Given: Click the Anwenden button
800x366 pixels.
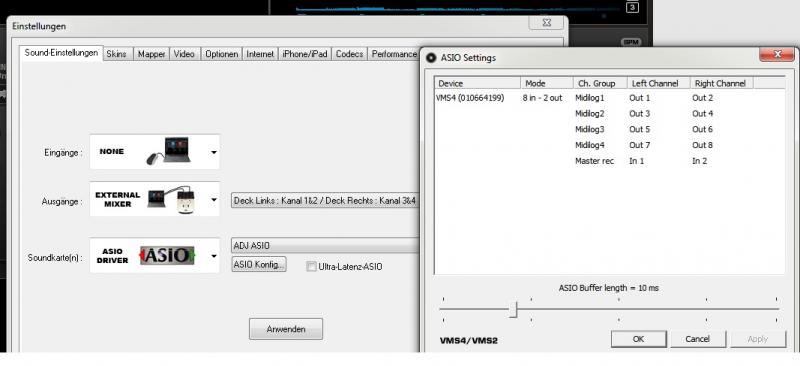Looking at the screenshot, I should coord(286,329).
